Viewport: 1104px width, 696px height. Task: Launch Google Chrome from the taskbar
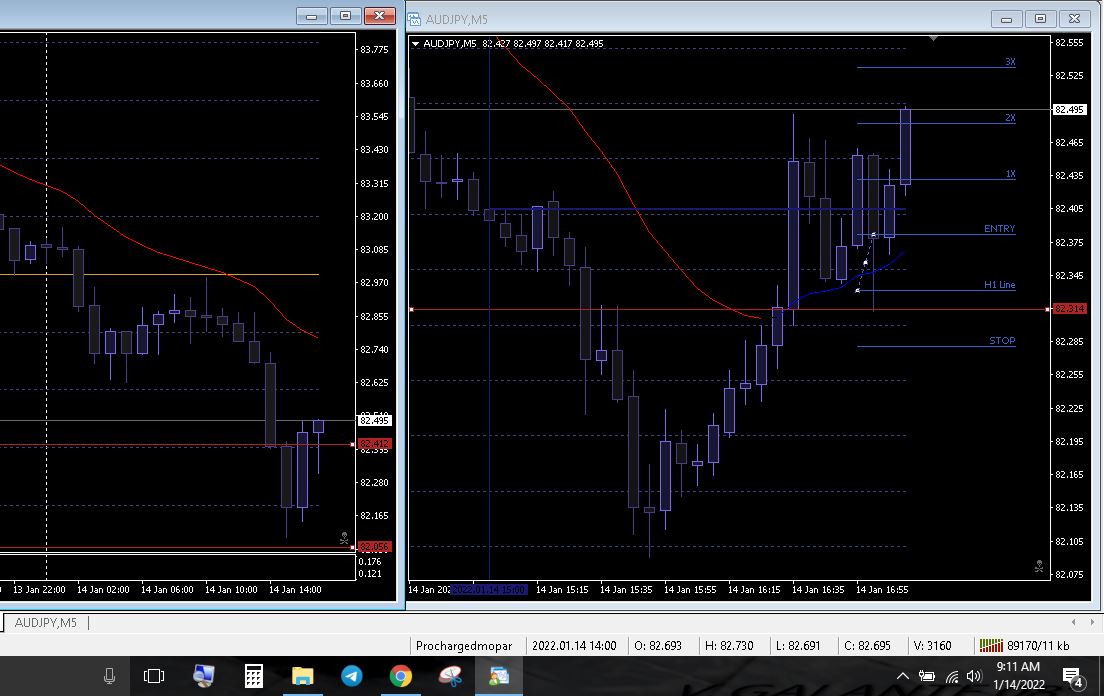click(x=400, y=676)
